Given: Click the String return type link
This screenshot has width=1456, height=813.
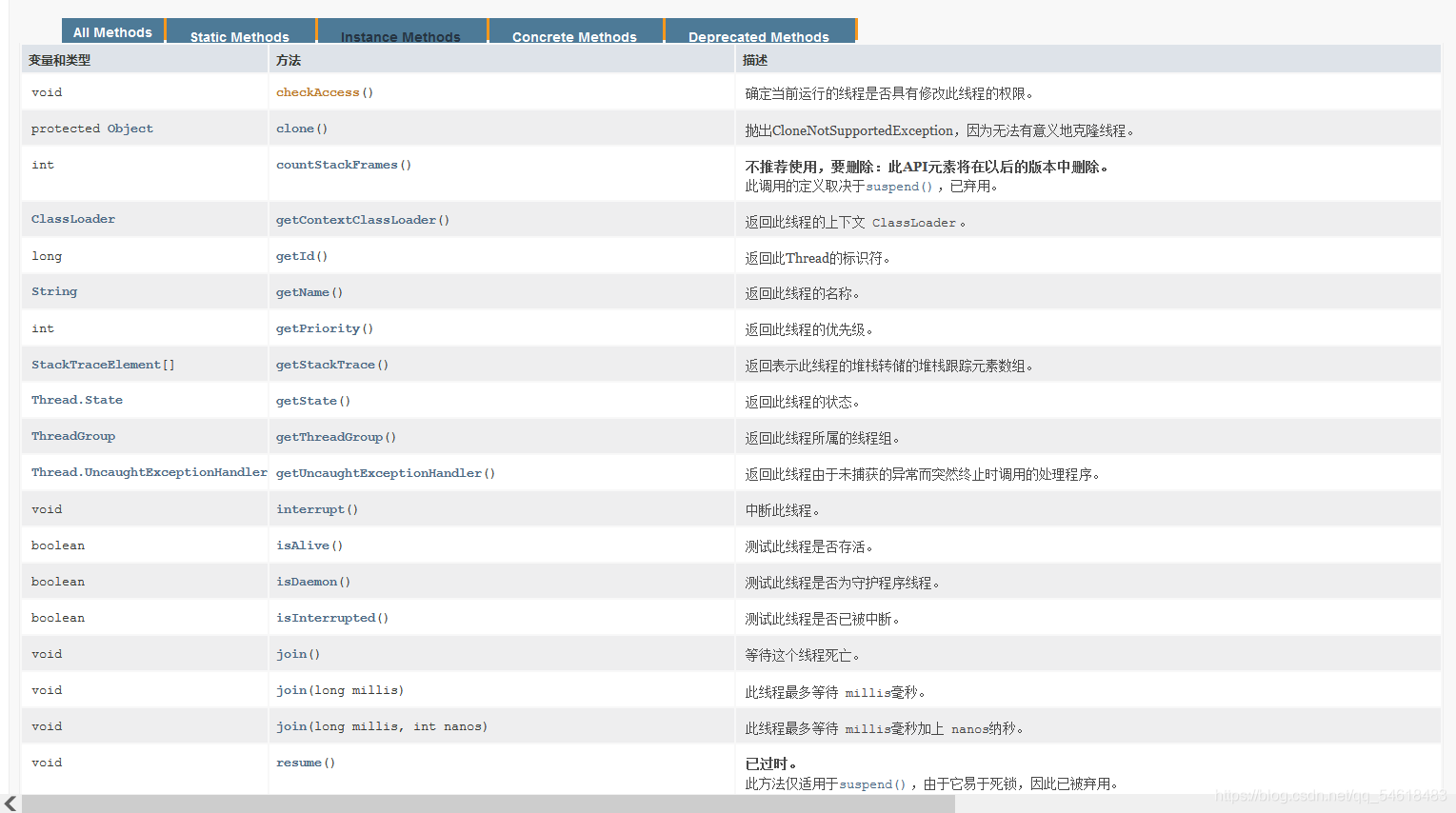Looking at the screenshot, I should coord(54,291).
